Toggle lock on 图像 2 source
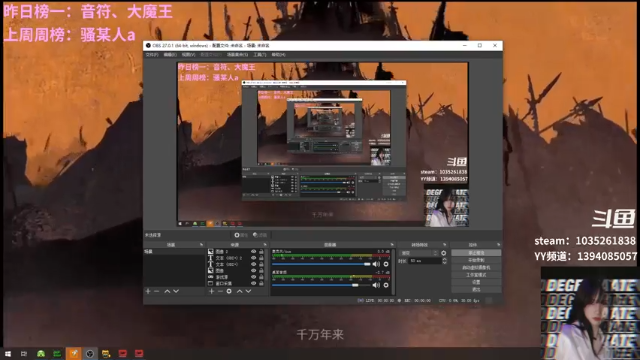The height and width of the screenshot is (360, 640). [x=261, y=251]
